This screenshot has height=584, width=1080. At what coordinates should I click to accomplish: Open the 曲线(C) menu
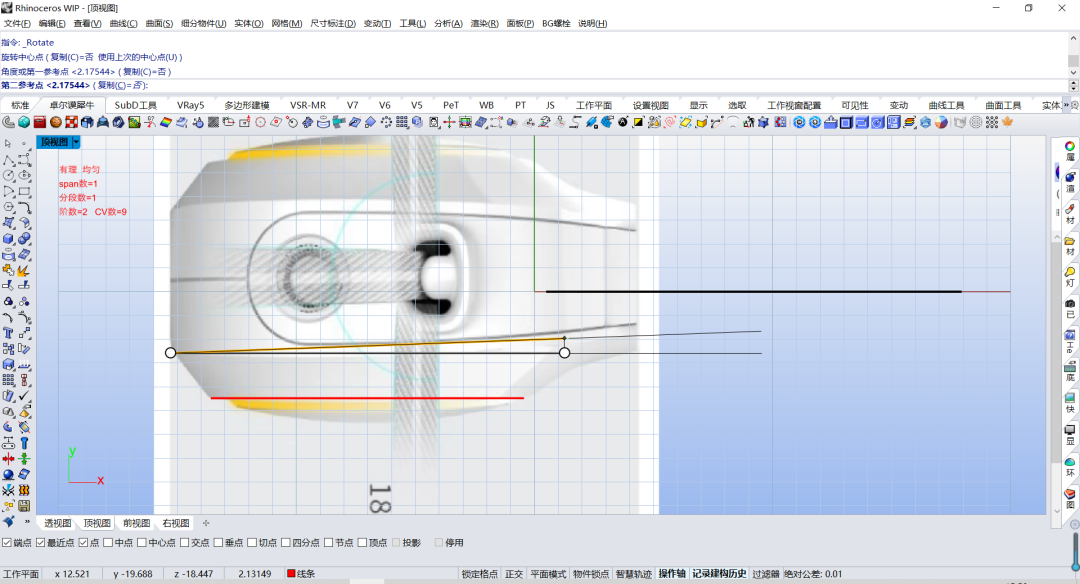(123, 23)
